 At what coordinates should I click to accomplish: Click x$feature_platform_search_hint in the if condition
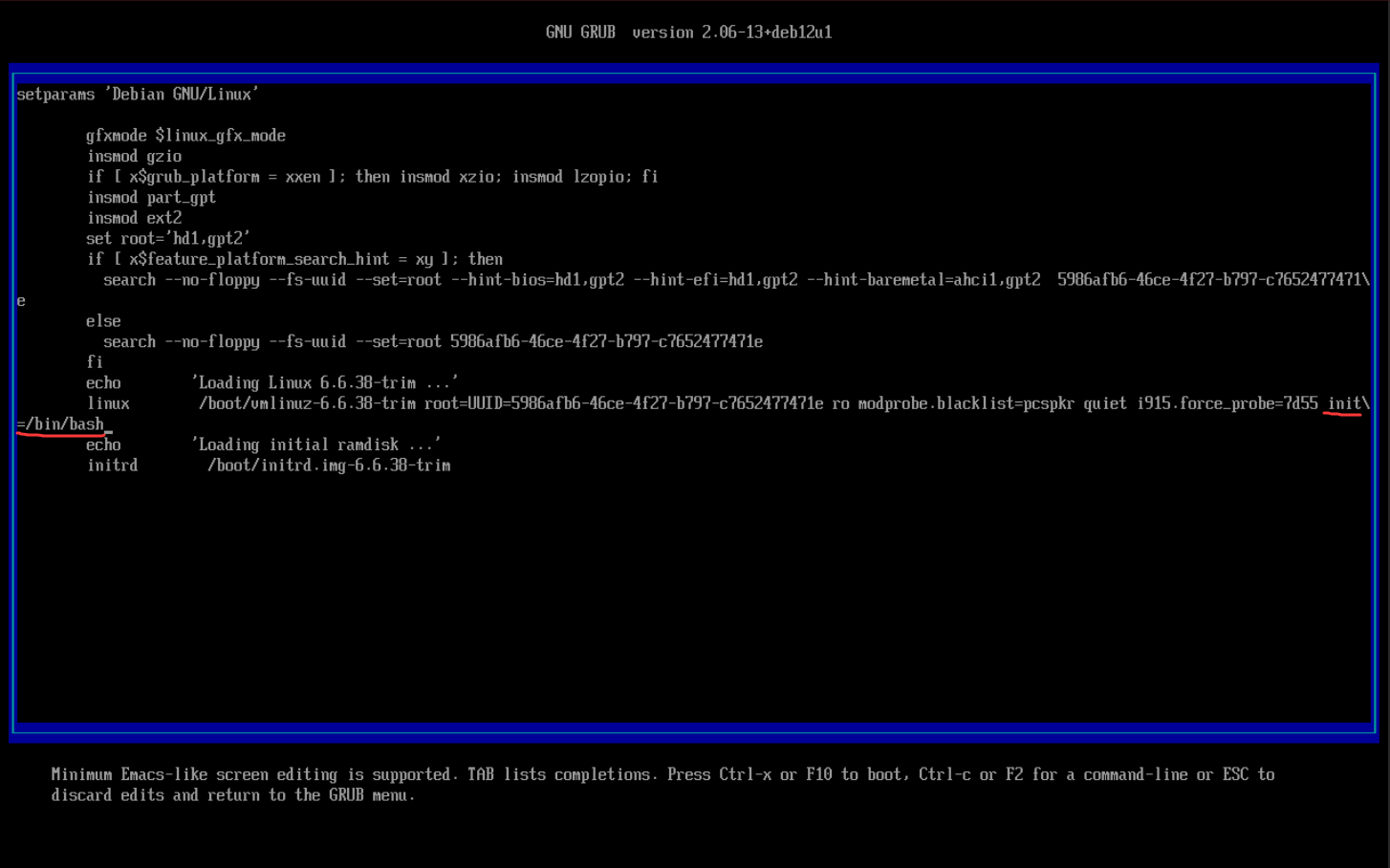259,259
